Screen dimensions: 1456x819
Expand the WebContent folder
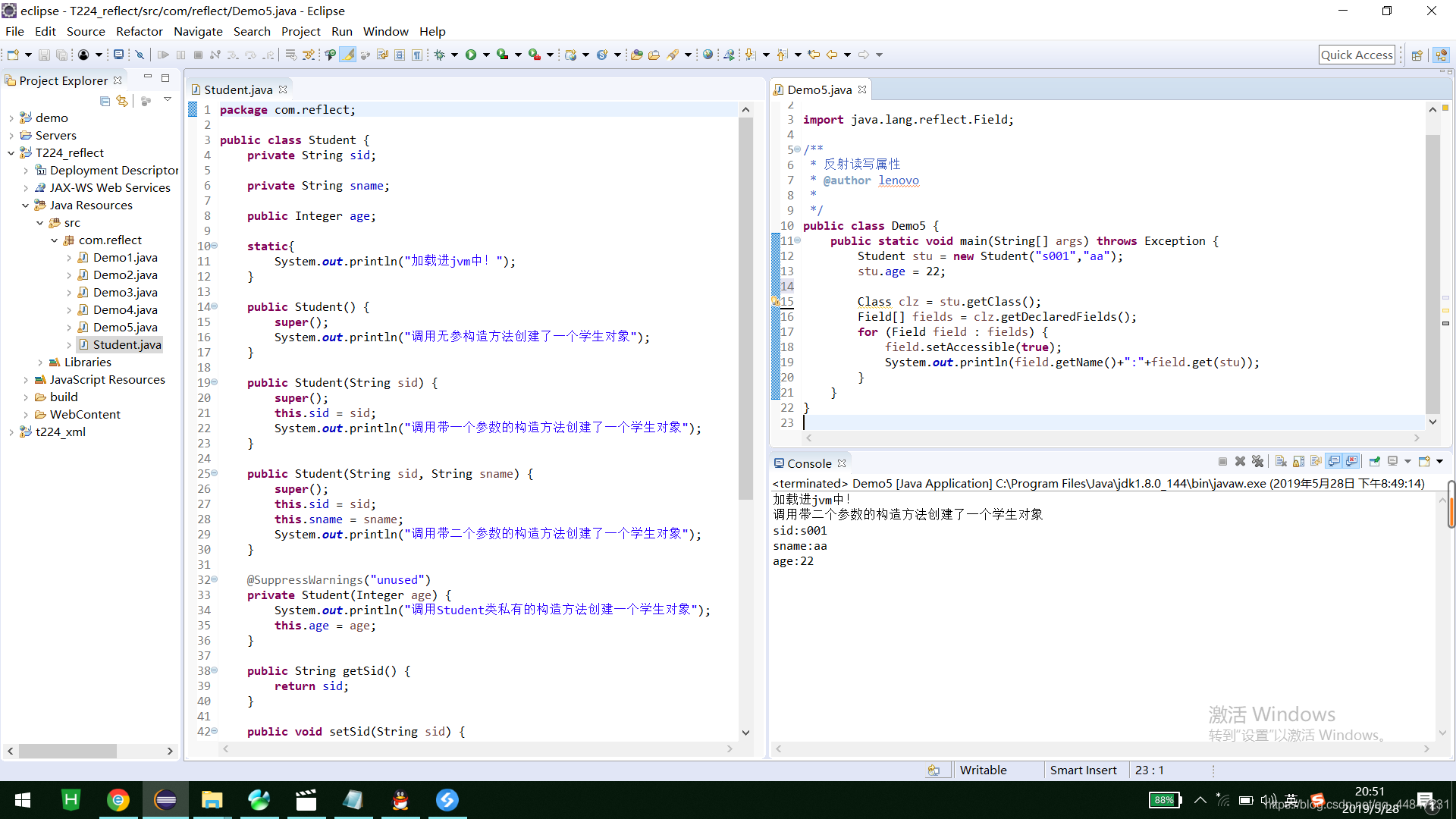click(25, 414)
